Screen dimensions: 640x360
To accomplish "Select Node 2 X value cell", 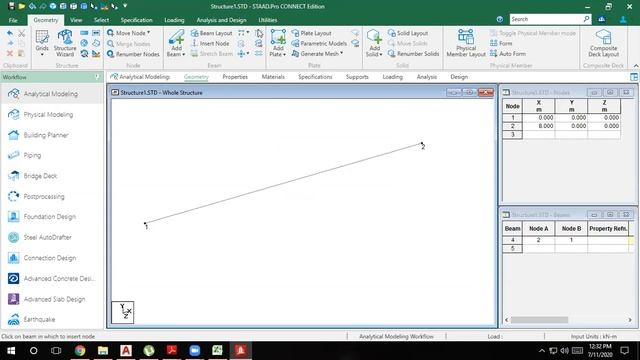I will click(538, 126).
